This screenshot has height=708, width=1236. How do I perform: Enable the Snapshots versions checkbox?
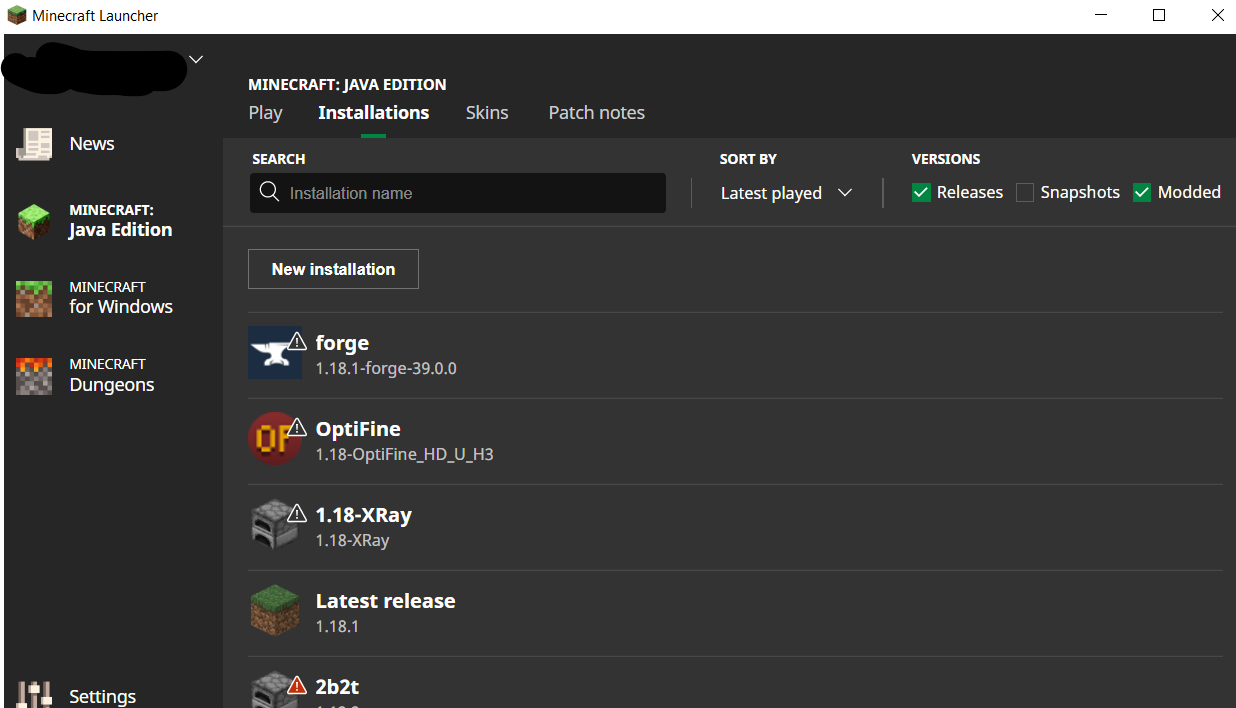click(x=1025, y=193)
